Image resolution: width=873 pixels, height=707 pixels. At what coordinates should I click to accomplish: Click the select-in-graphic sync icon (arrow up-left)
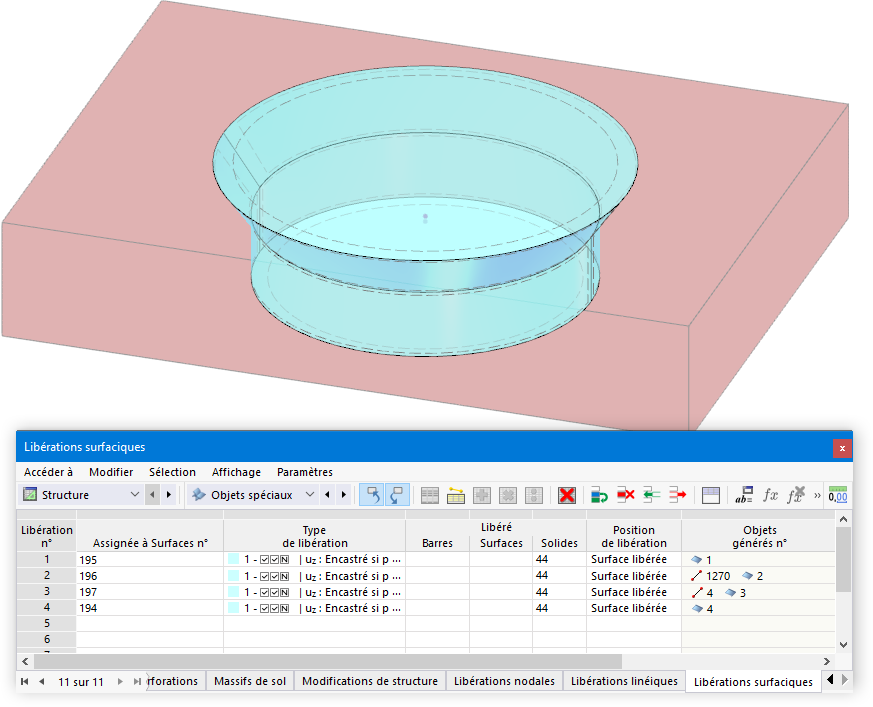[x=371, y=495]
